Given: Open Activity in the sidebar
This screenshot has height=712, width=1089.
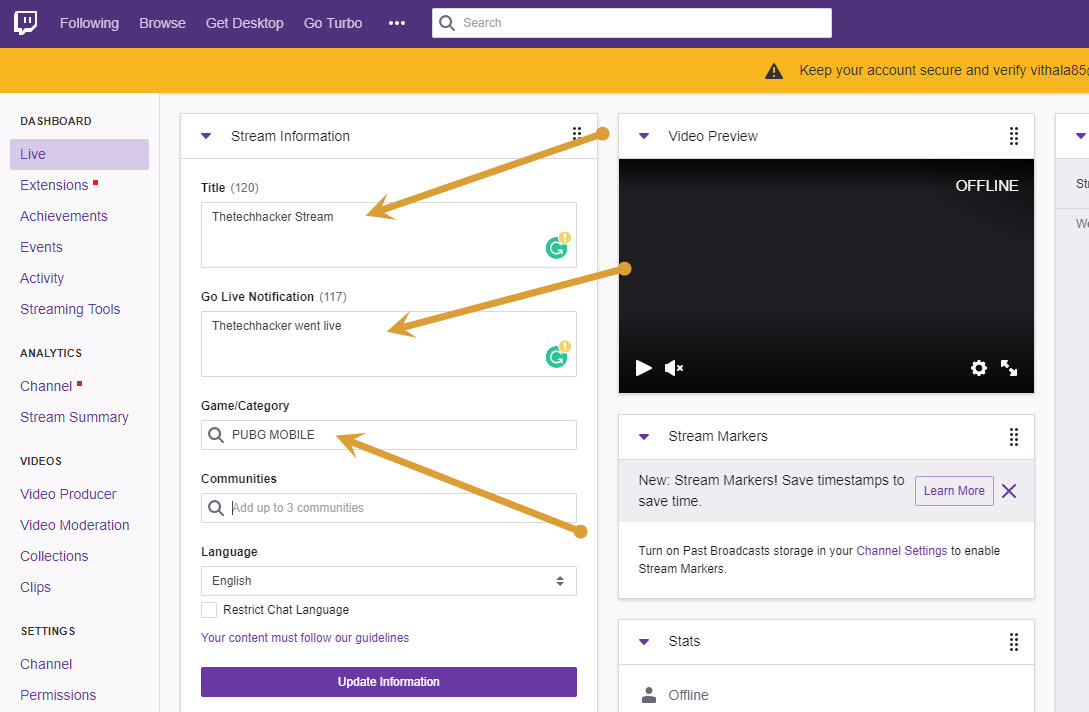Looking at the screenshot, I should click(x=42, y=278).
